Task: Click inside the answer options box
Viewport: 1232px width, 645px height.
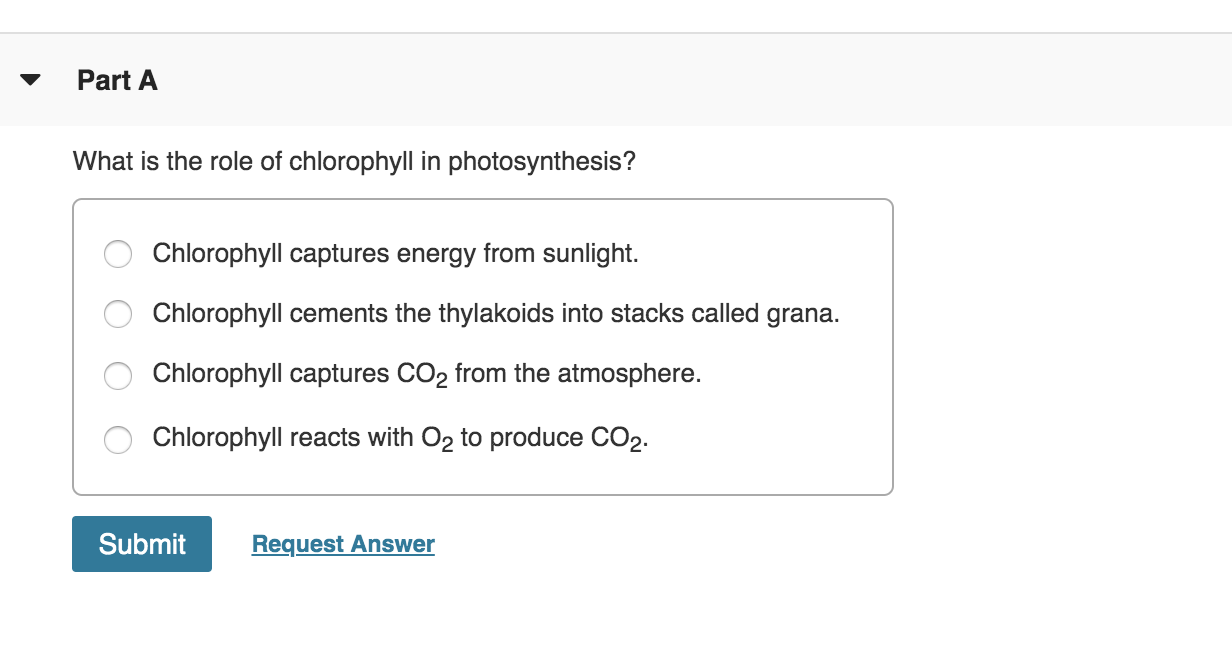Action: tap(483, 345)
